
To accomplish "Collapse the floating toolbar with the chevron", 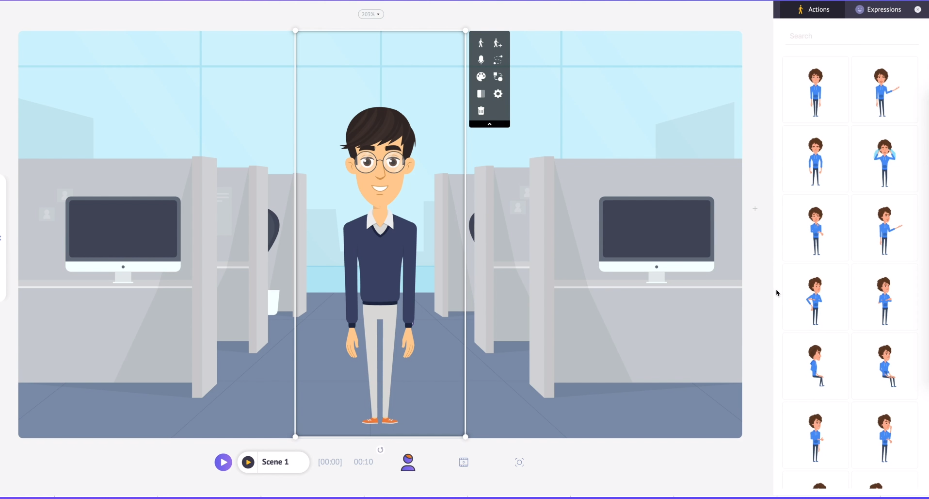I will pyautogui.click(x=489, y=124).
